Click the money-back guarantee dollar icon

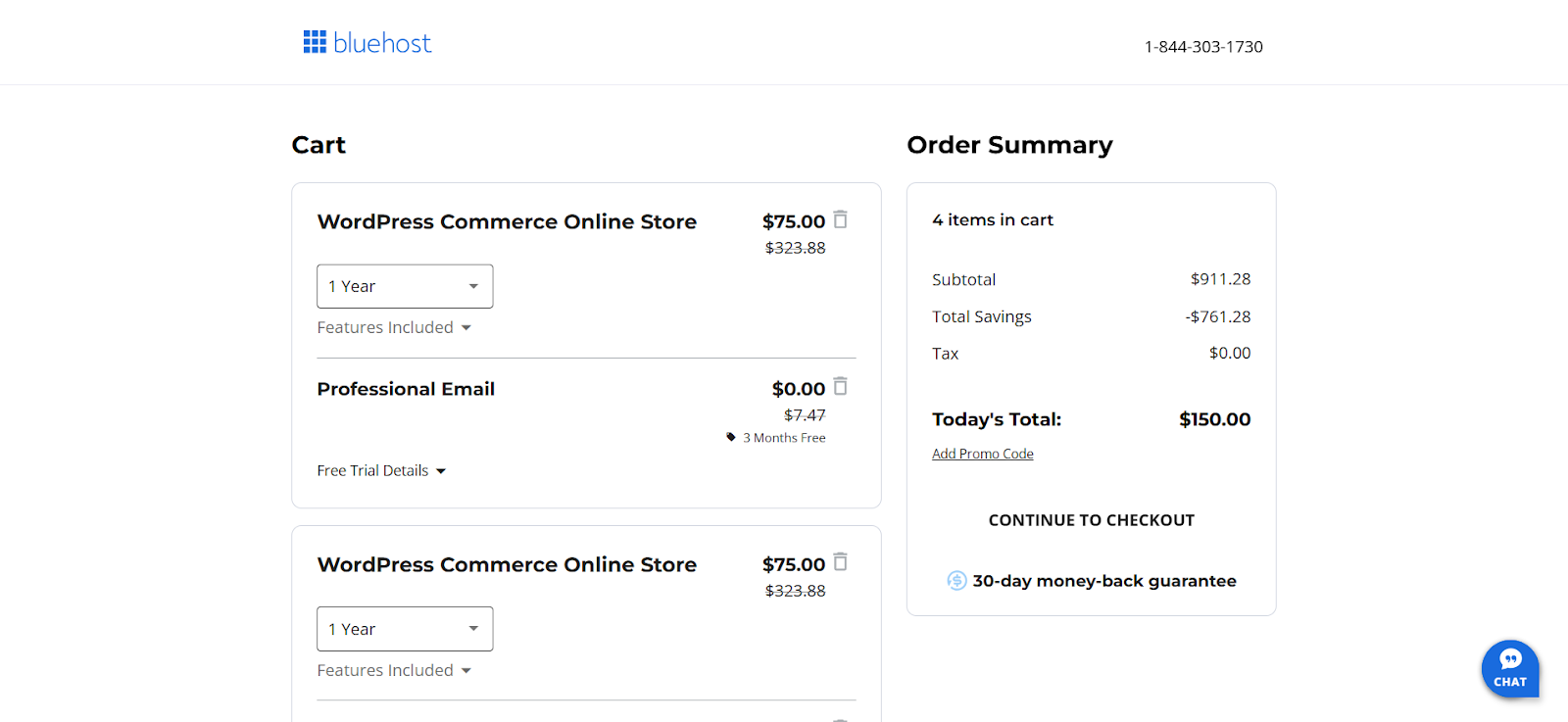pos(956,581)
